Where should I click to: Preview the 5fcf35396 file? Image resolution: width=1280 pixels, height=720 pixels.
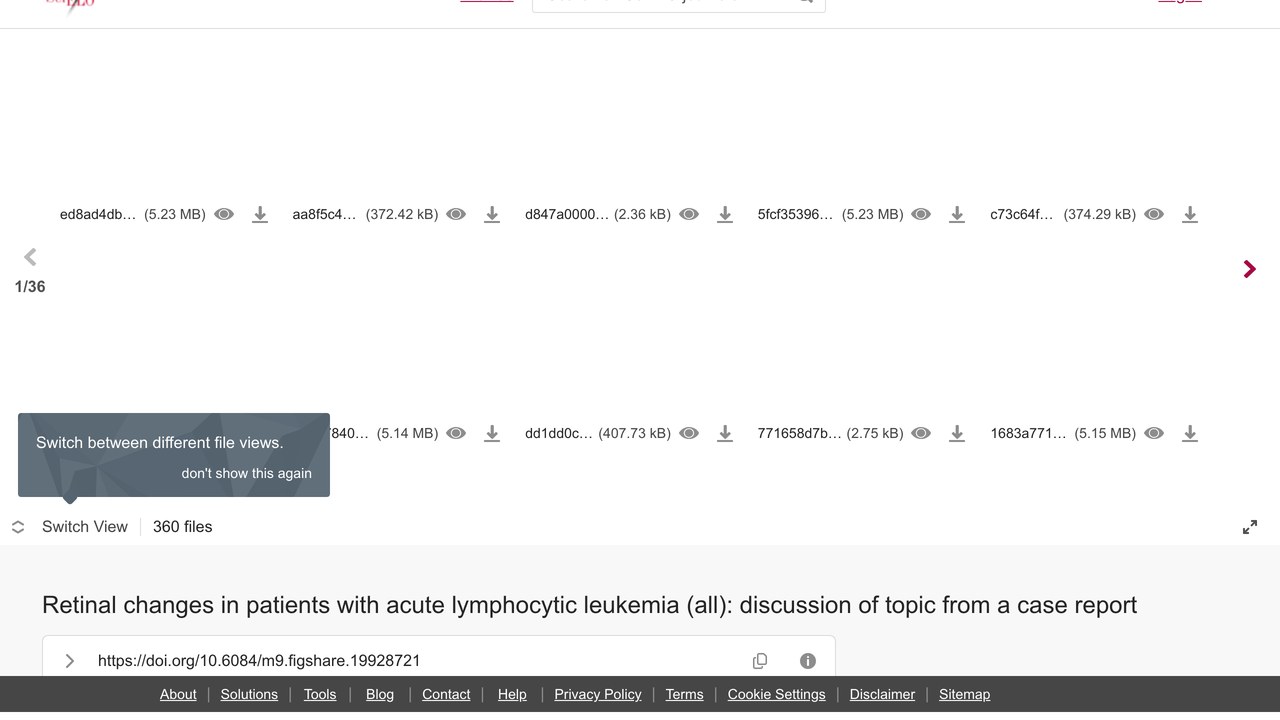921,214
